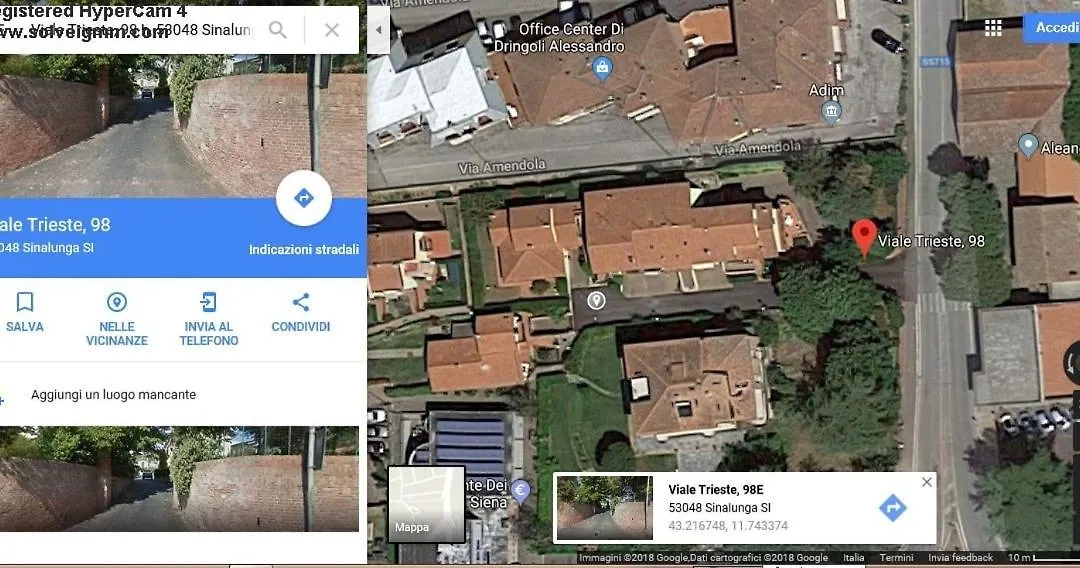The width and height of the screenshot is (1080, 568).
Task: Open Office Center Di Dringoli Alessandro marker
Action: point(603,67)
